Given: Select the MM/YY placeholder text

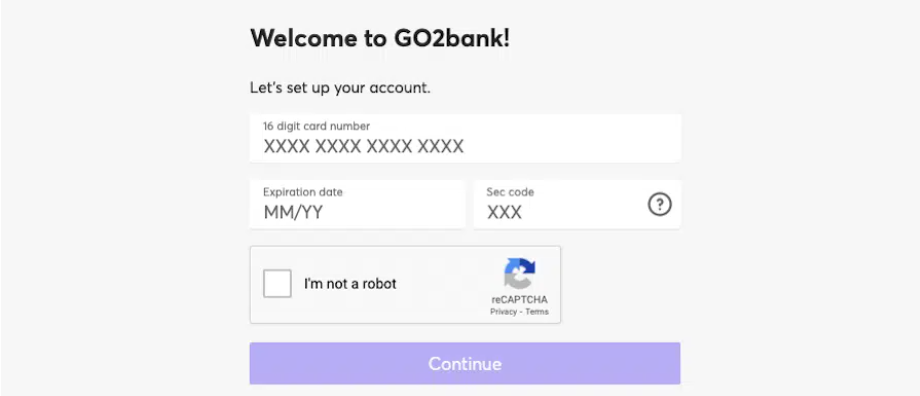Looking at the screenshot, I should 293,212.
